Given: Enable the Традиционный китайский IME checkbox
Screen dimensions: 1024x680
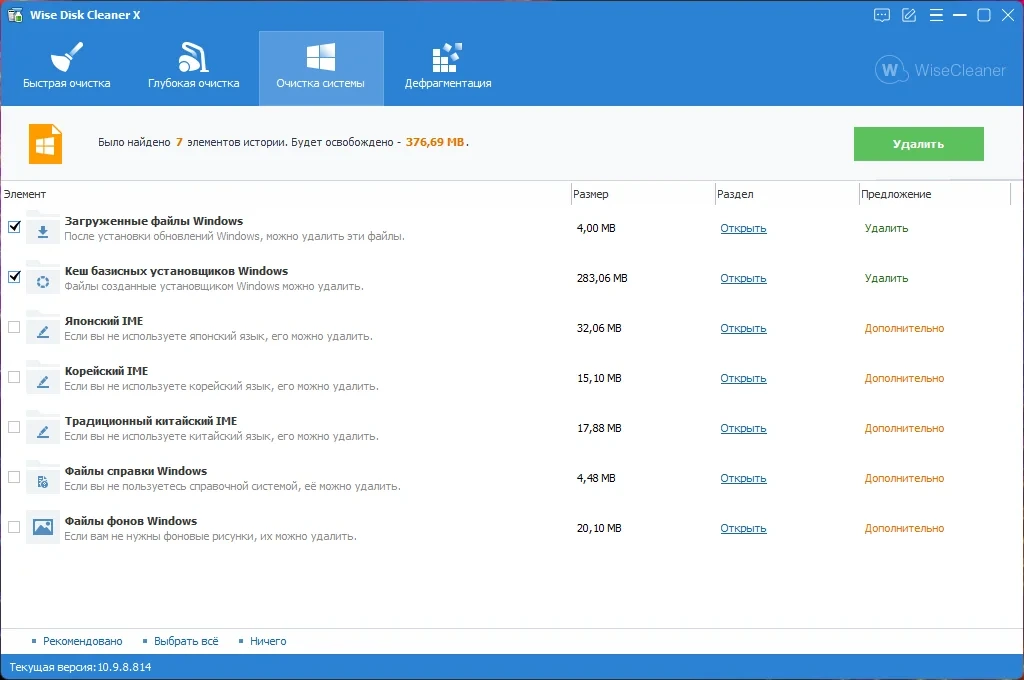Looking at the screenshot, I should 14,427.
